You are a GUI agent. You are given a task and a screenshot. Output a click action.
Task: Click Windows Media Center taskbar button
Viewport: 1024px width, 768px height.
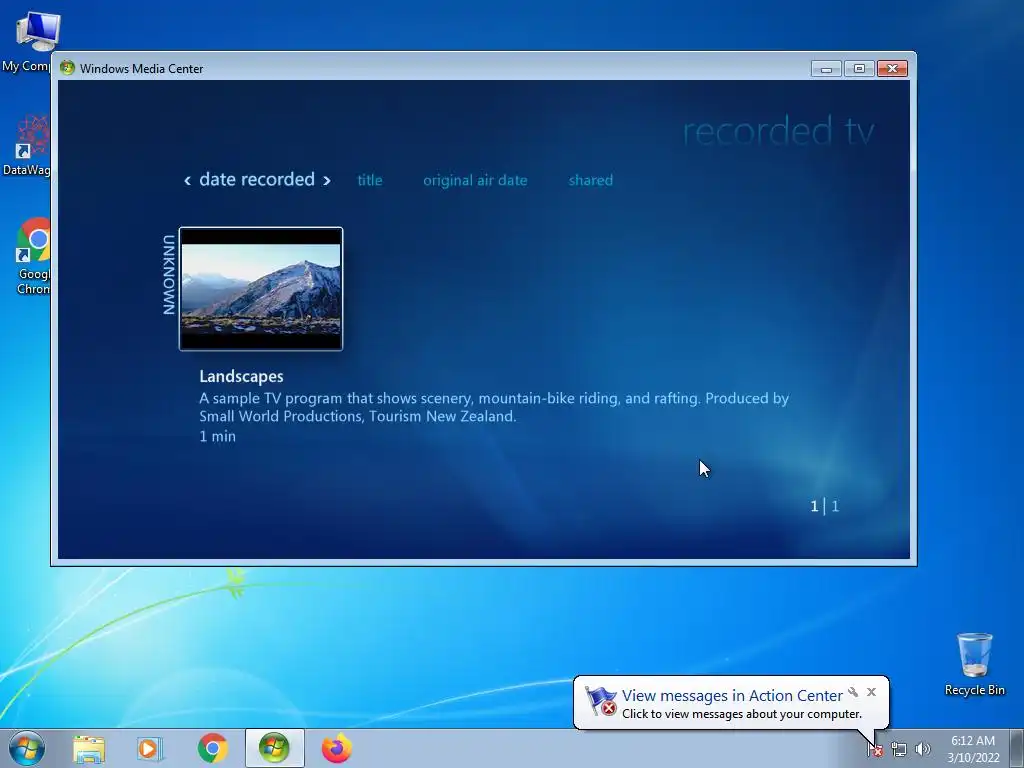click(274, 748)
